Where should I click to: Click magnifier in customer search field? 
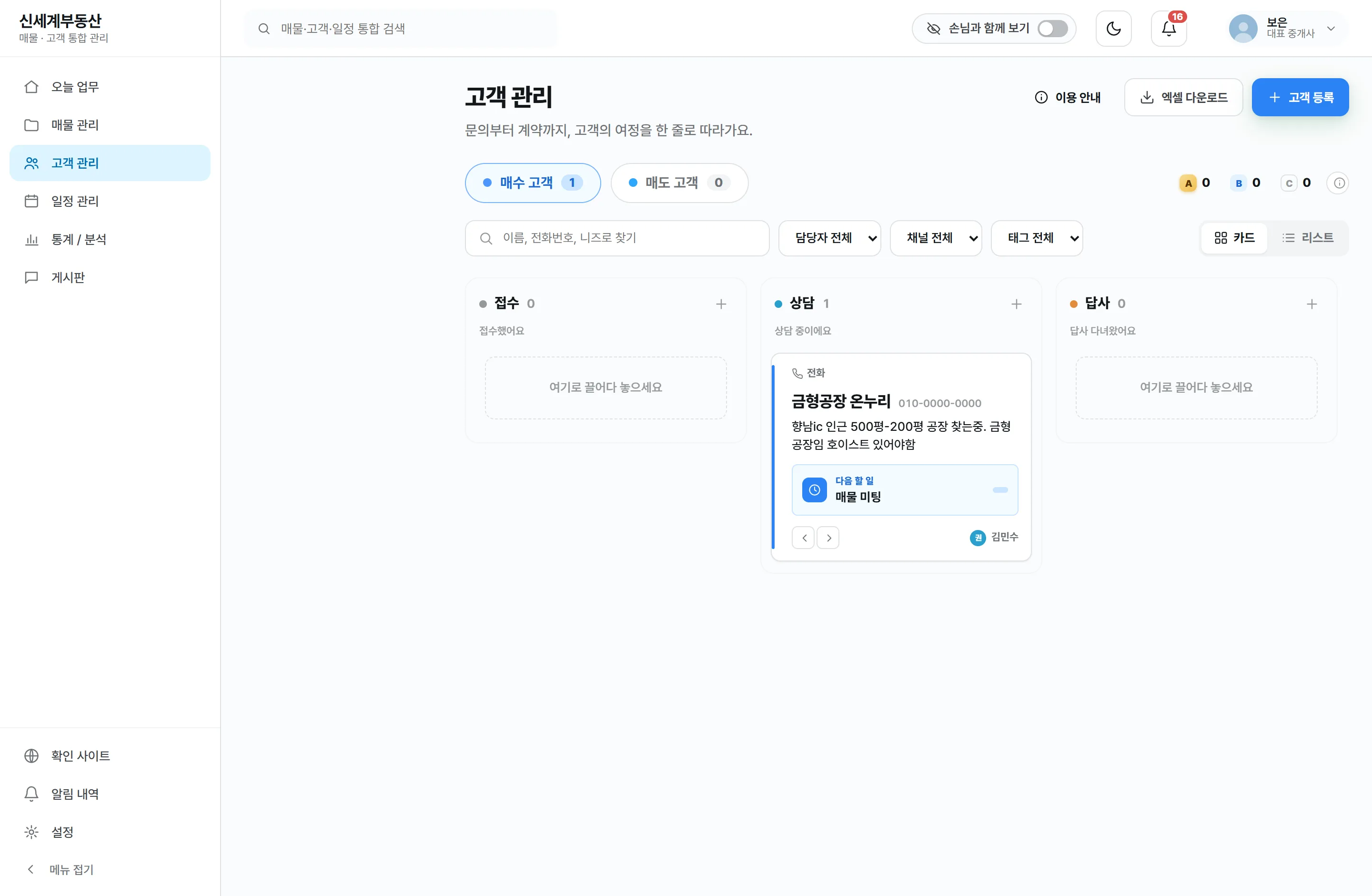click(x=486, y=238)
